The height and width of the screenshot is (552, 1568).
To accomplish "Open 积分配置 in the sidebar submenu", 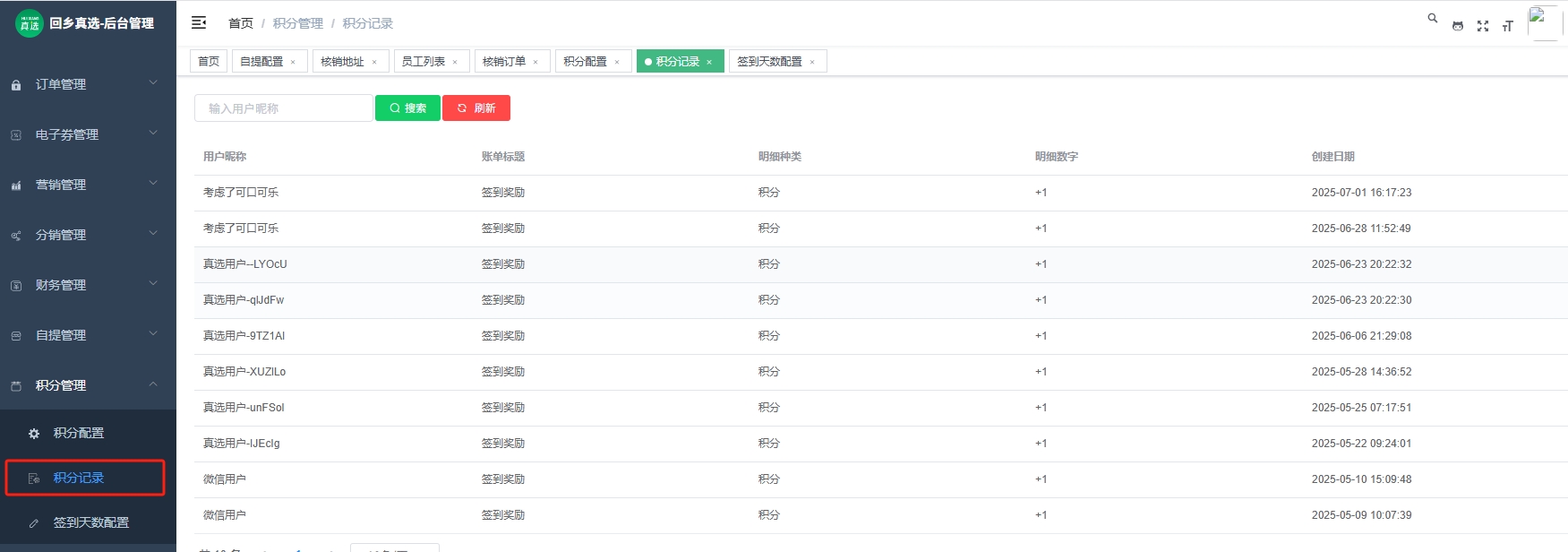I will [79, 433].
